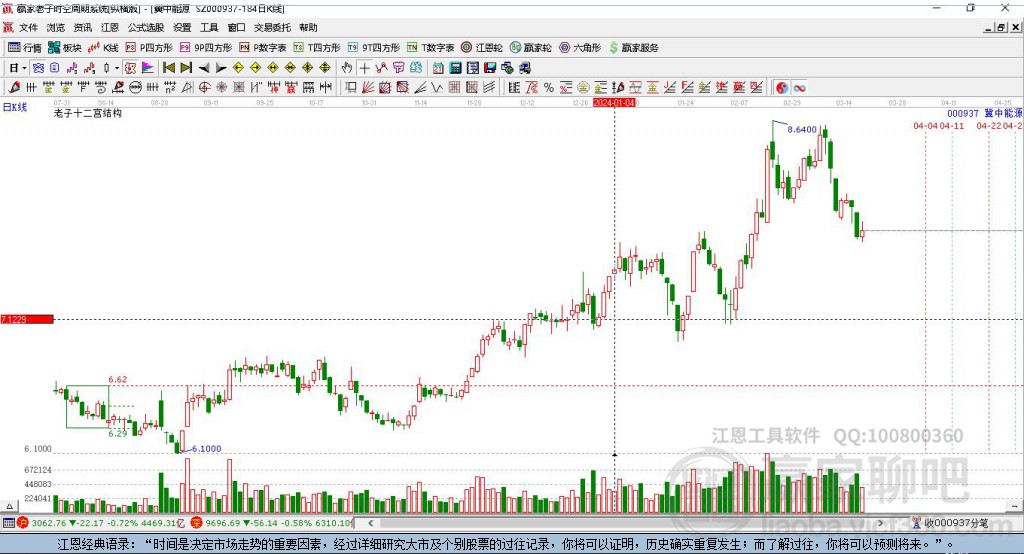Click the 沪 Shanghai index status entry
The height and width of the screenshot is (554, 1024).
click(x=23, y=523)
